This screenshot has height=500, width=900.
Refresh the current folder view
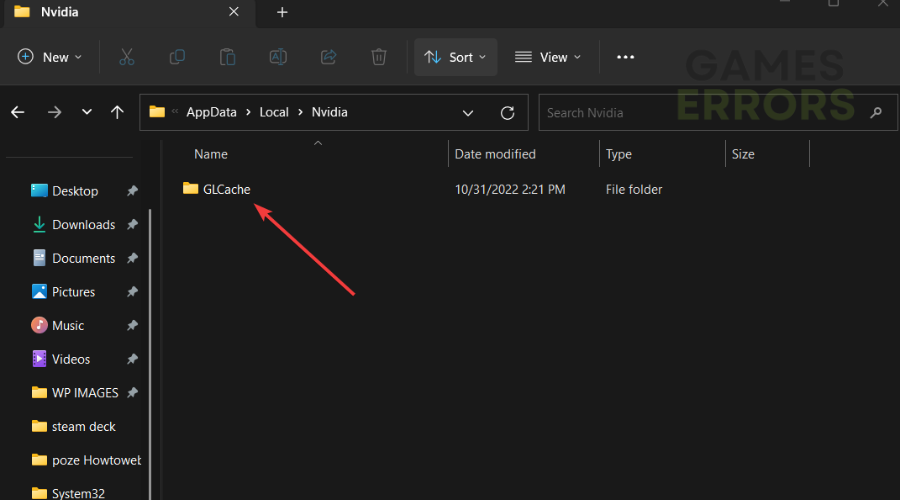(507, 112)
